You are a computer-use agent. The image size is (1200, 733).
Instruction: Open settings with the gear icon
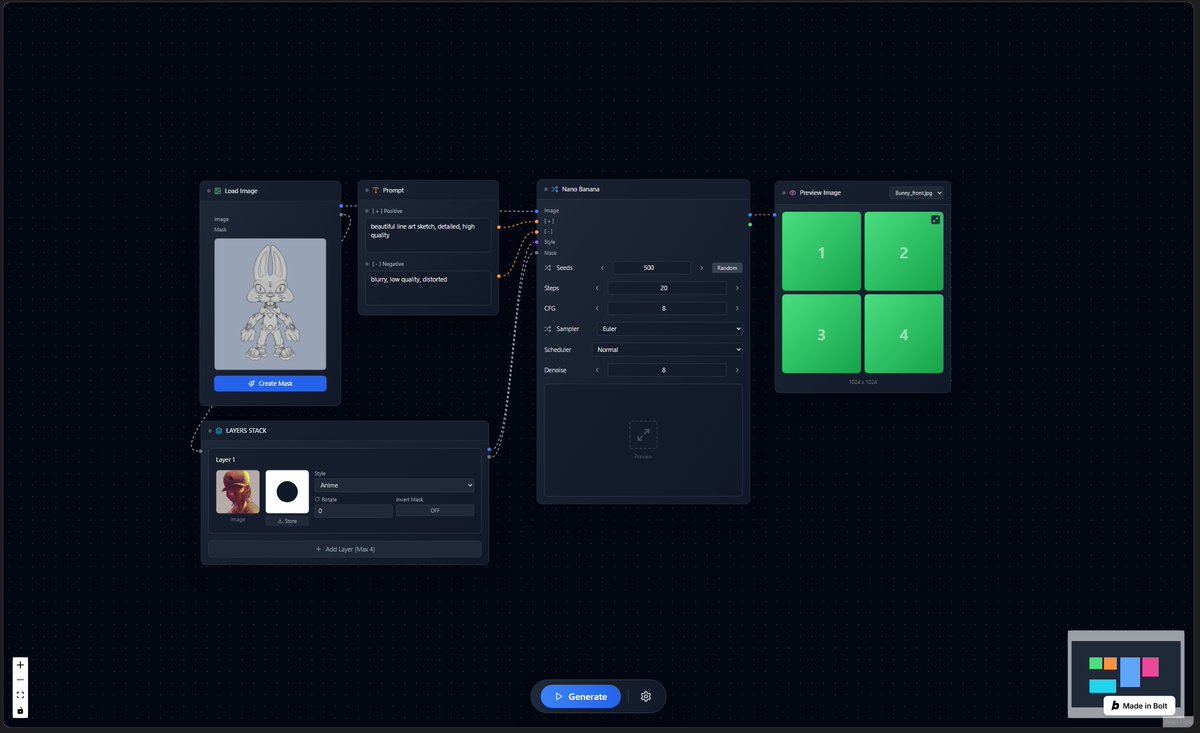pyautogui.click(x=646, y=696)
